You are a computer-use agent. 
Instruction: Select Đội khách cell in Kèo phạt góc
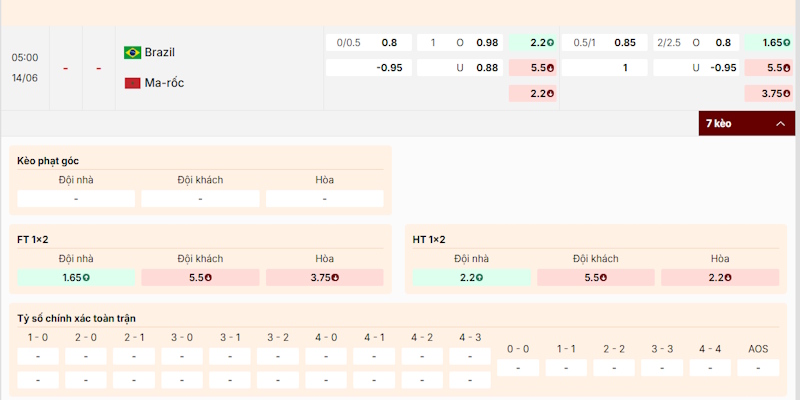pos(200,198)
